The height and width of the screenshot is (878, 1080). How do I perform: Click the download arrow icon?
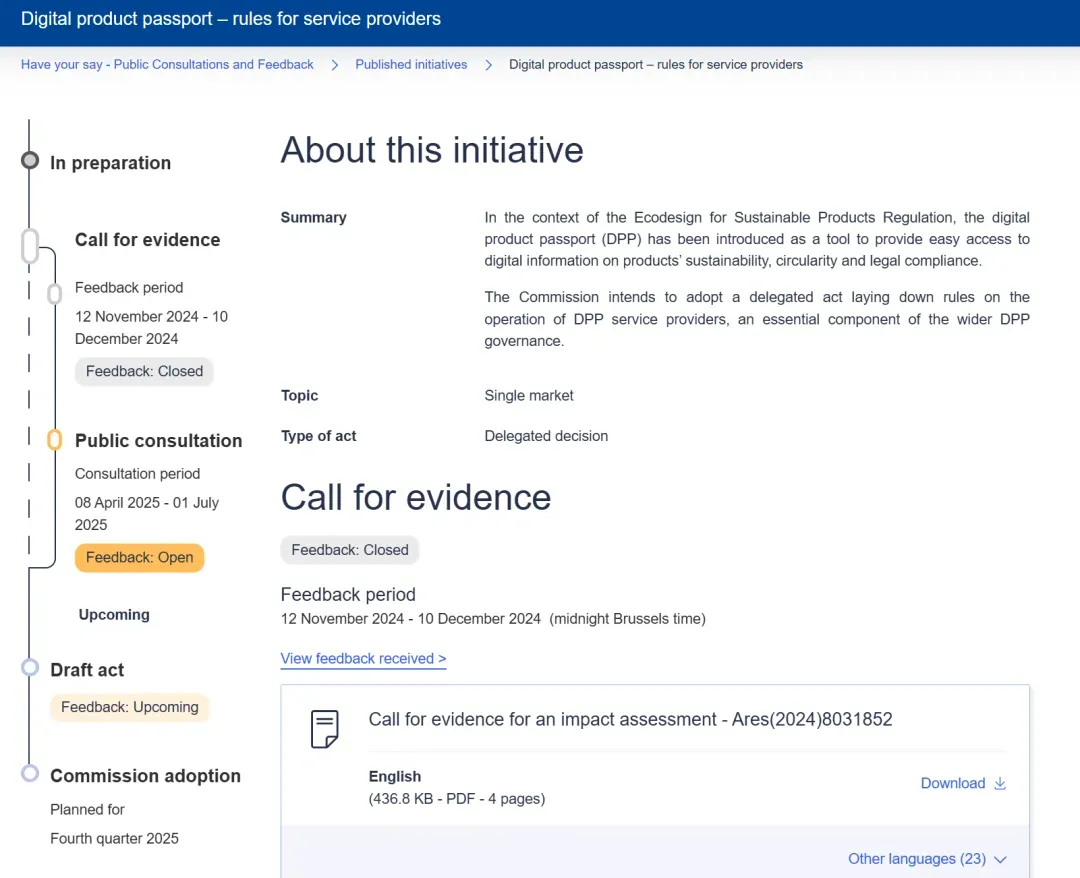(x=1000, y=783)
